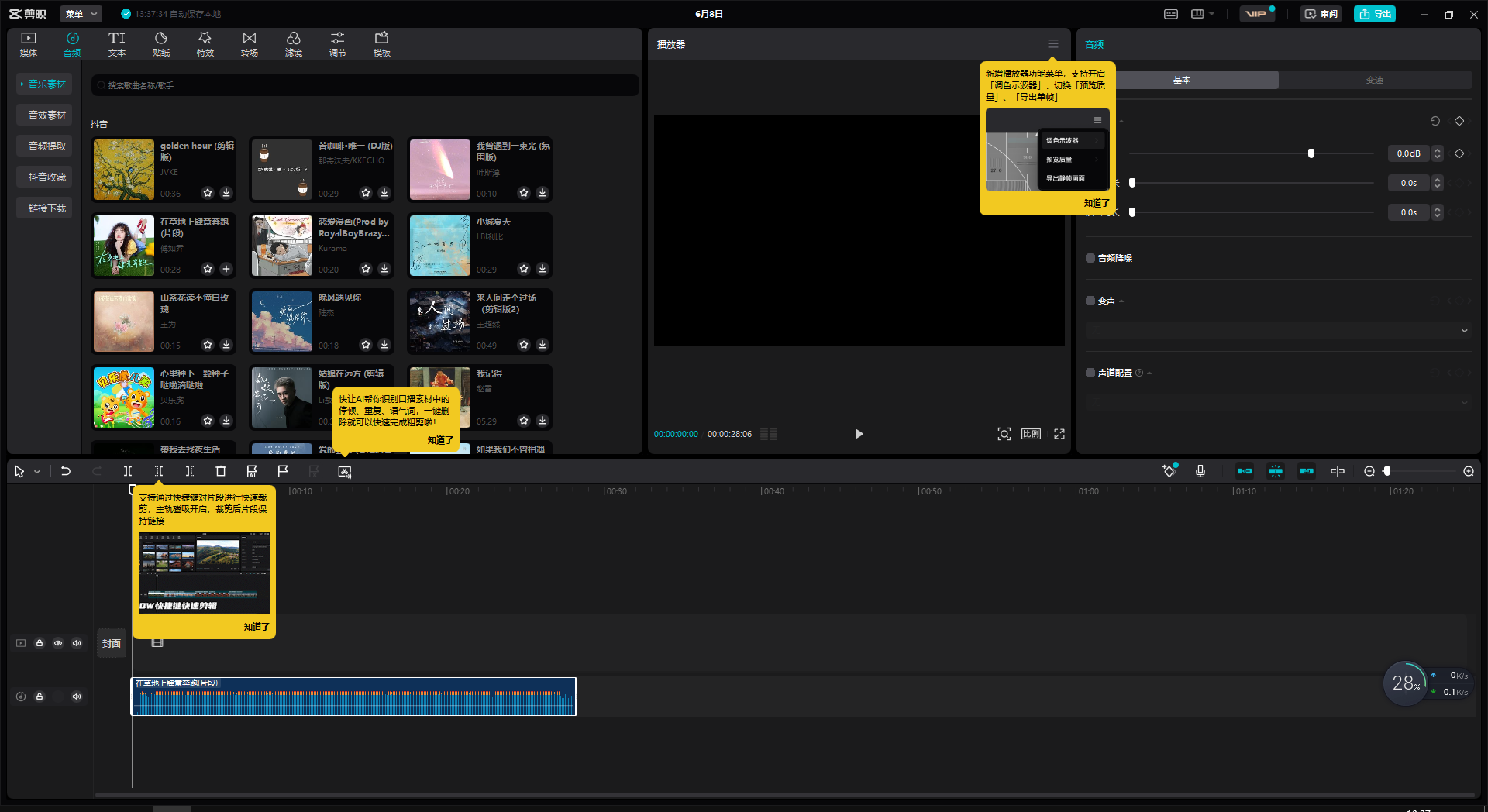This screenshot has height=812, width=1488.
Task: Open the 模板 (Templates) panel
Action: pos(382,44)
